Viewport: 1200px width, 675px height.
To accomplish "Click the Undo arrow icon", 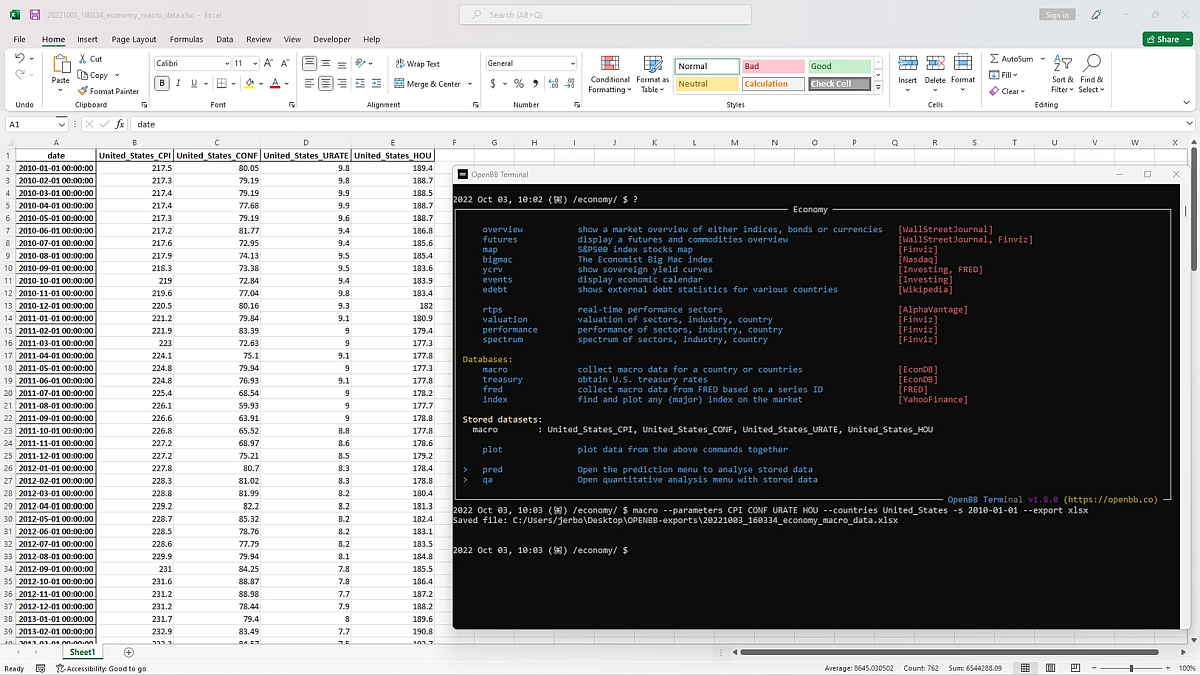I will click(x=20, y=60).
